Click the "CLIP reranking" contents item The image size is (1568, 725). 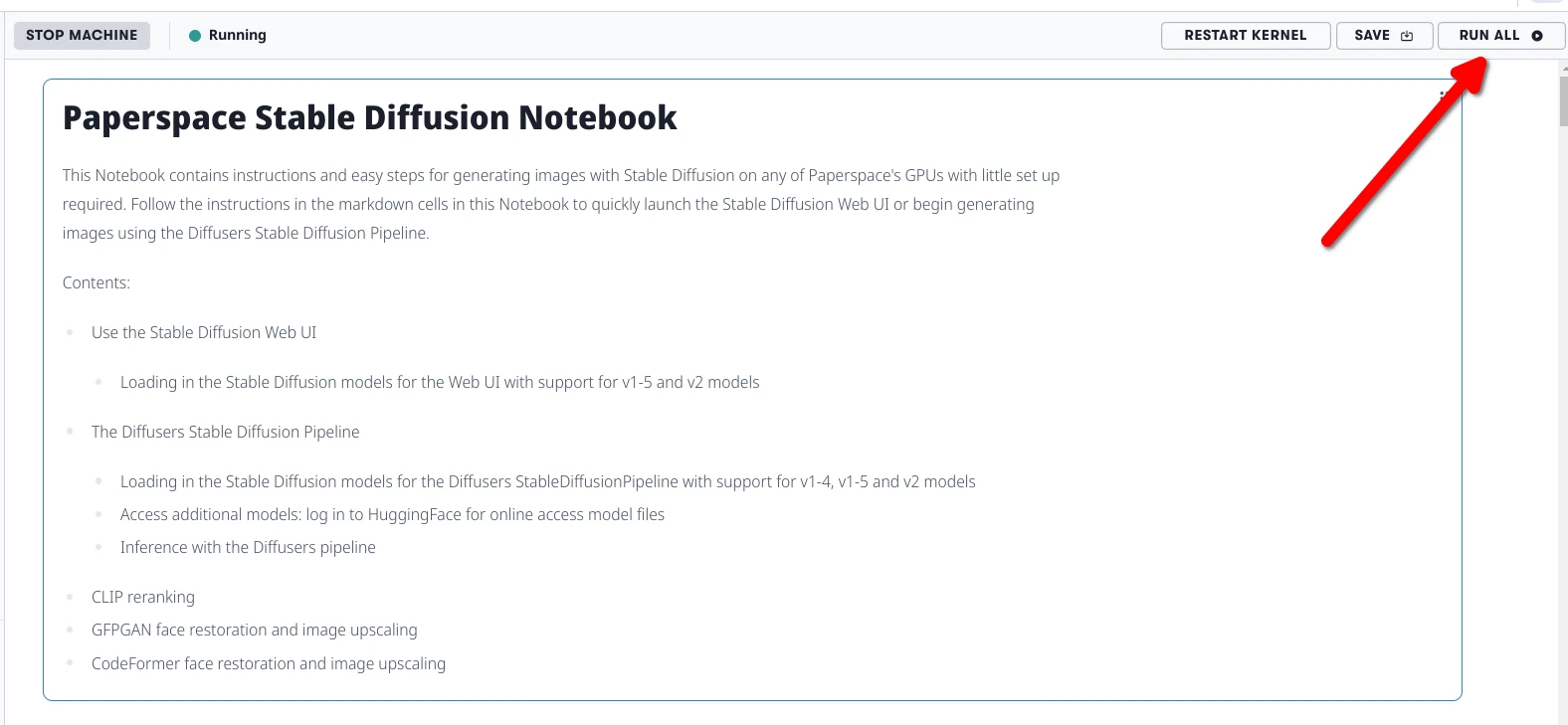point(143,598)
